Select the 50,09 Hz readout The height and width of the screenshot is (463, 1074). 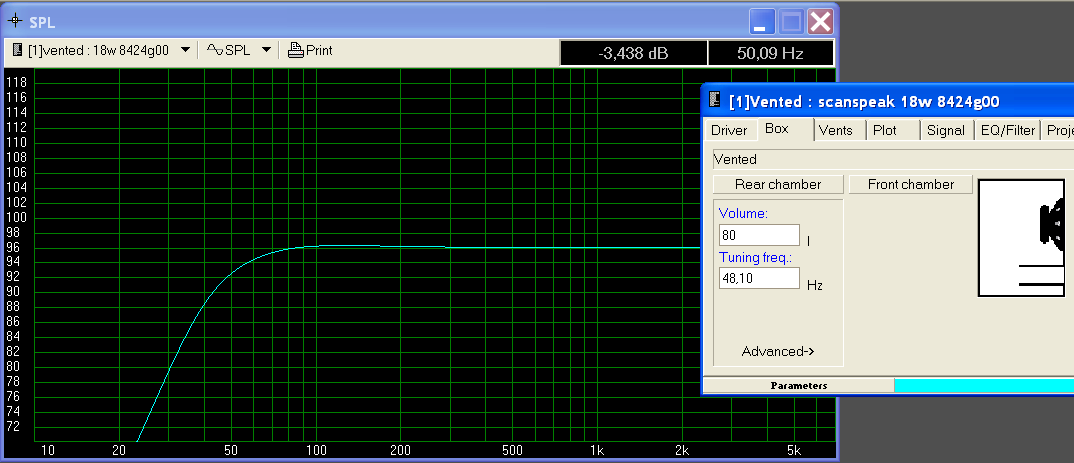click(771, 53)
